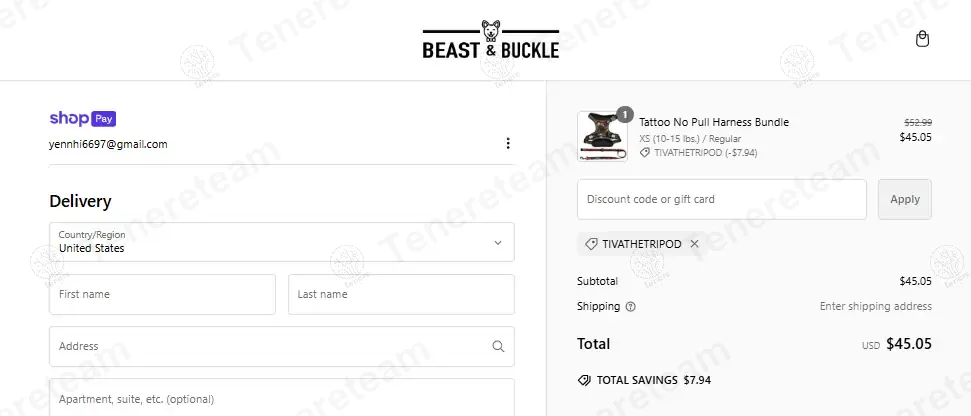Click the harness bundle product thumbnail
The image size is (971, 416).
(x=602, y=136)
